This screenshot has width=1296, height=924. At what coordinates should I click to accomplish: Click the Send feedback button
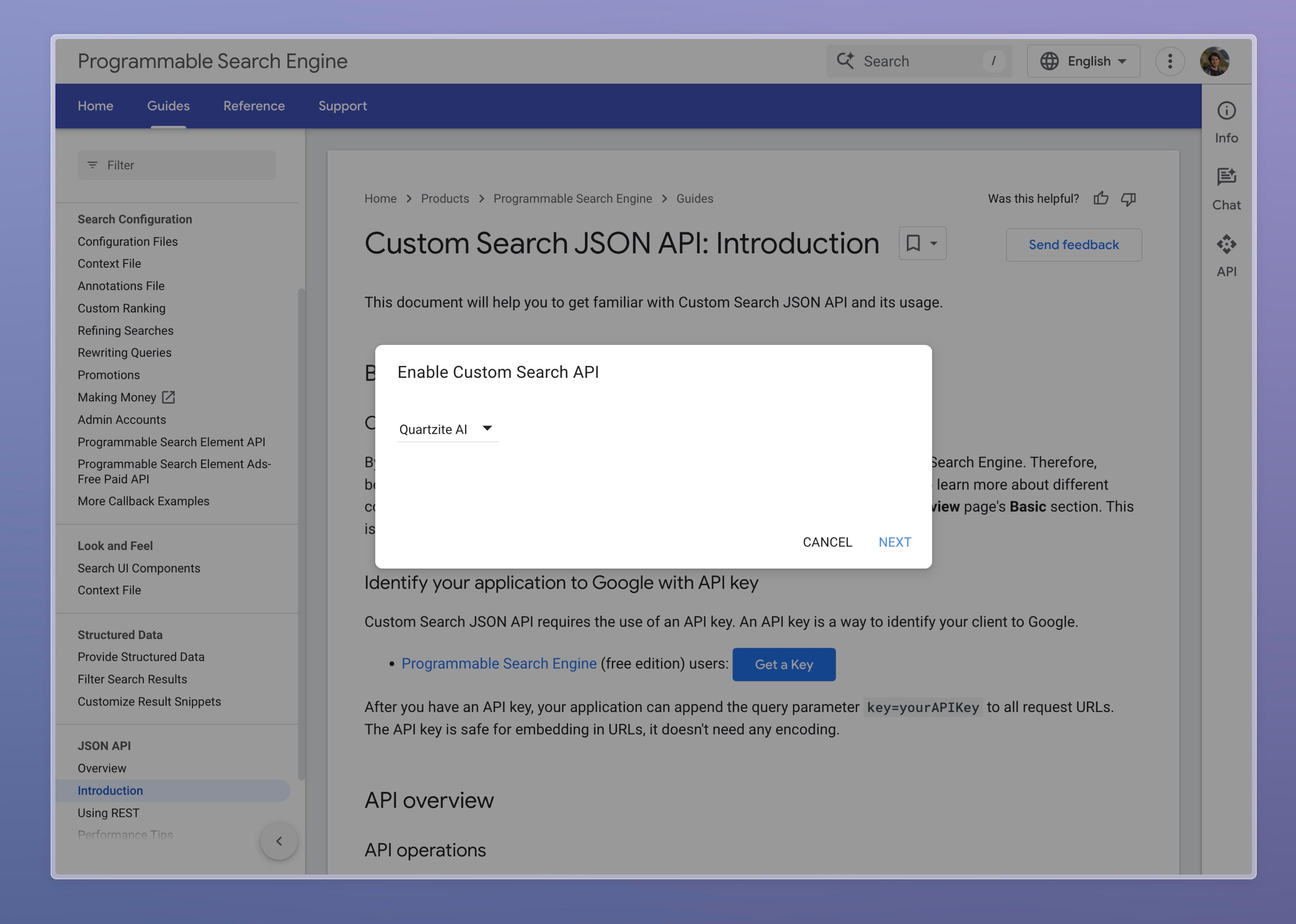click(1074, 245)
